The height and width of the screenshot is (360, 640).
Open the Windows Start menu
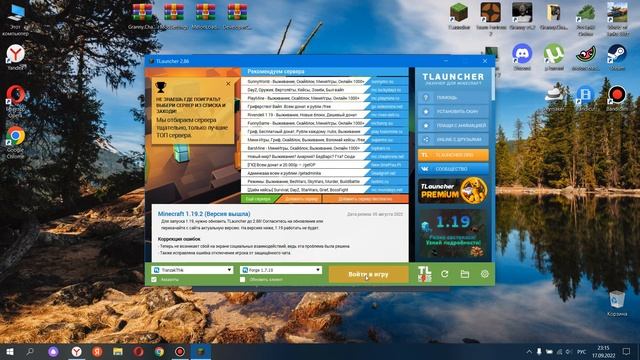tap(10, 351)
